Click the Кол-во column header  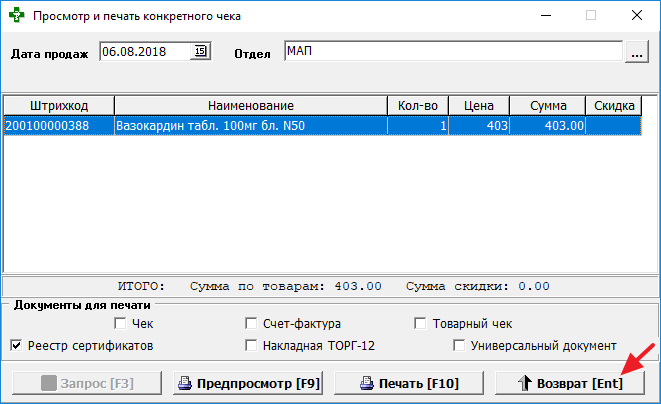coord(418,105)
